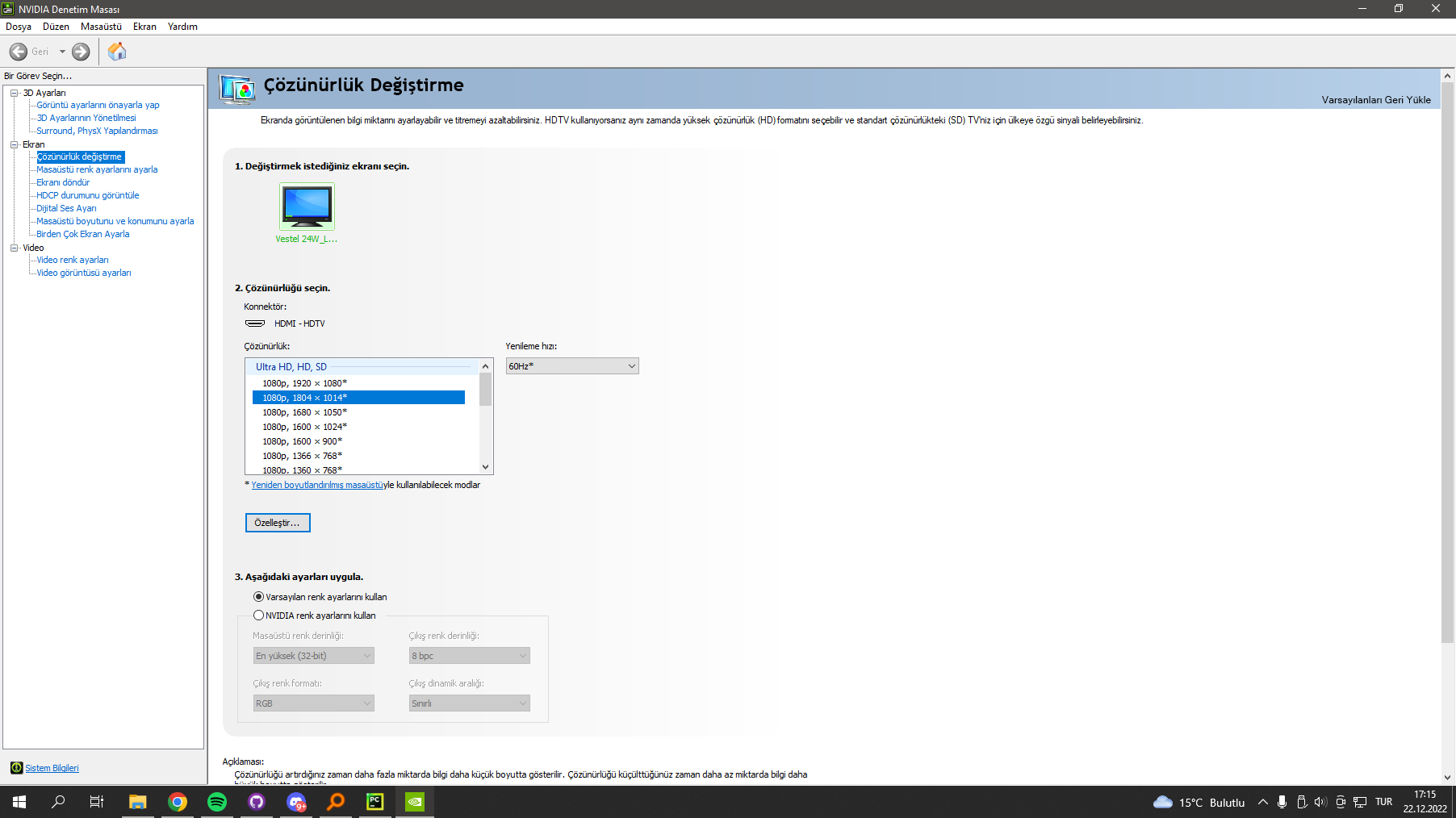This screenshot has width=1456, height=818.
Task: Open Google Chrome from taskbar
Action: 178,802
